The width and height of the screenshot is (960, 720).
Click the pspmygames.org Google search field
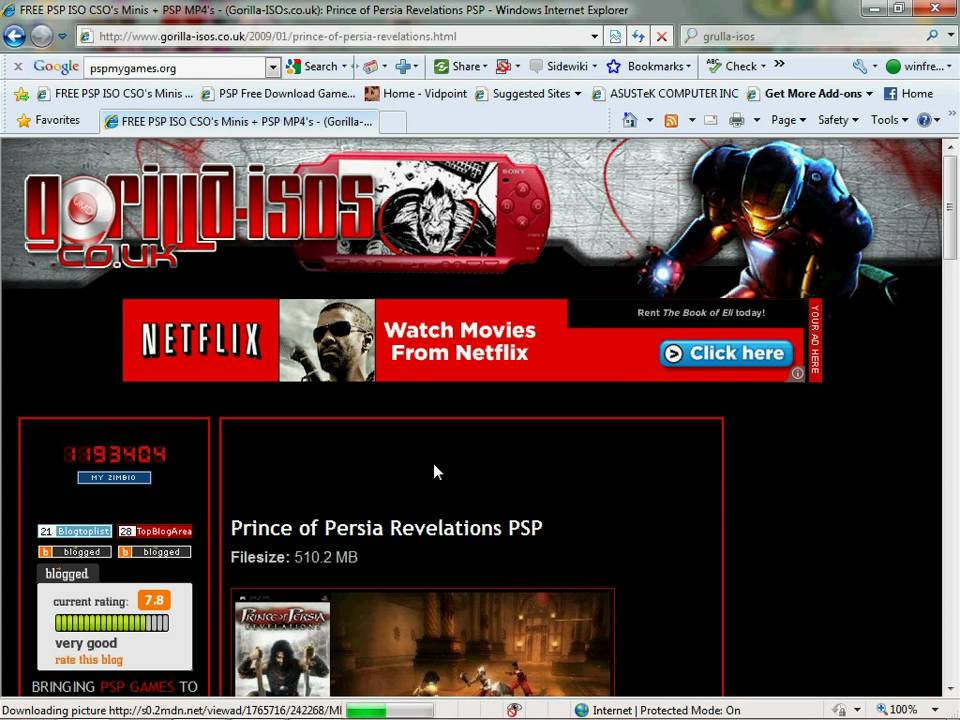click(x=175, y=68)
